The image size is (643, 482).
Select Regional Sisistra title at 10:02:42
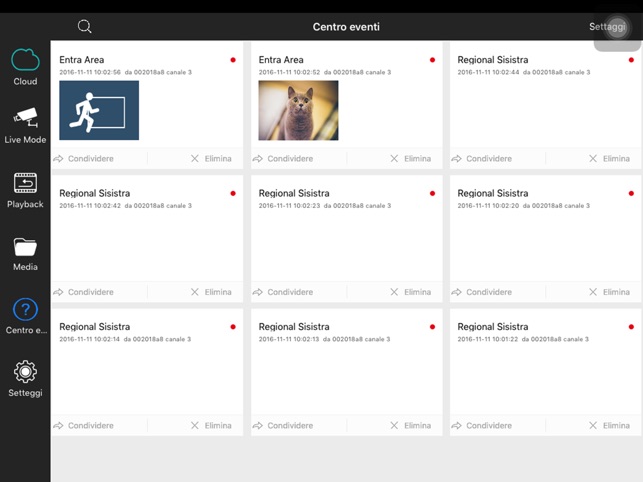pyautogui.click(x=95, y=193)
